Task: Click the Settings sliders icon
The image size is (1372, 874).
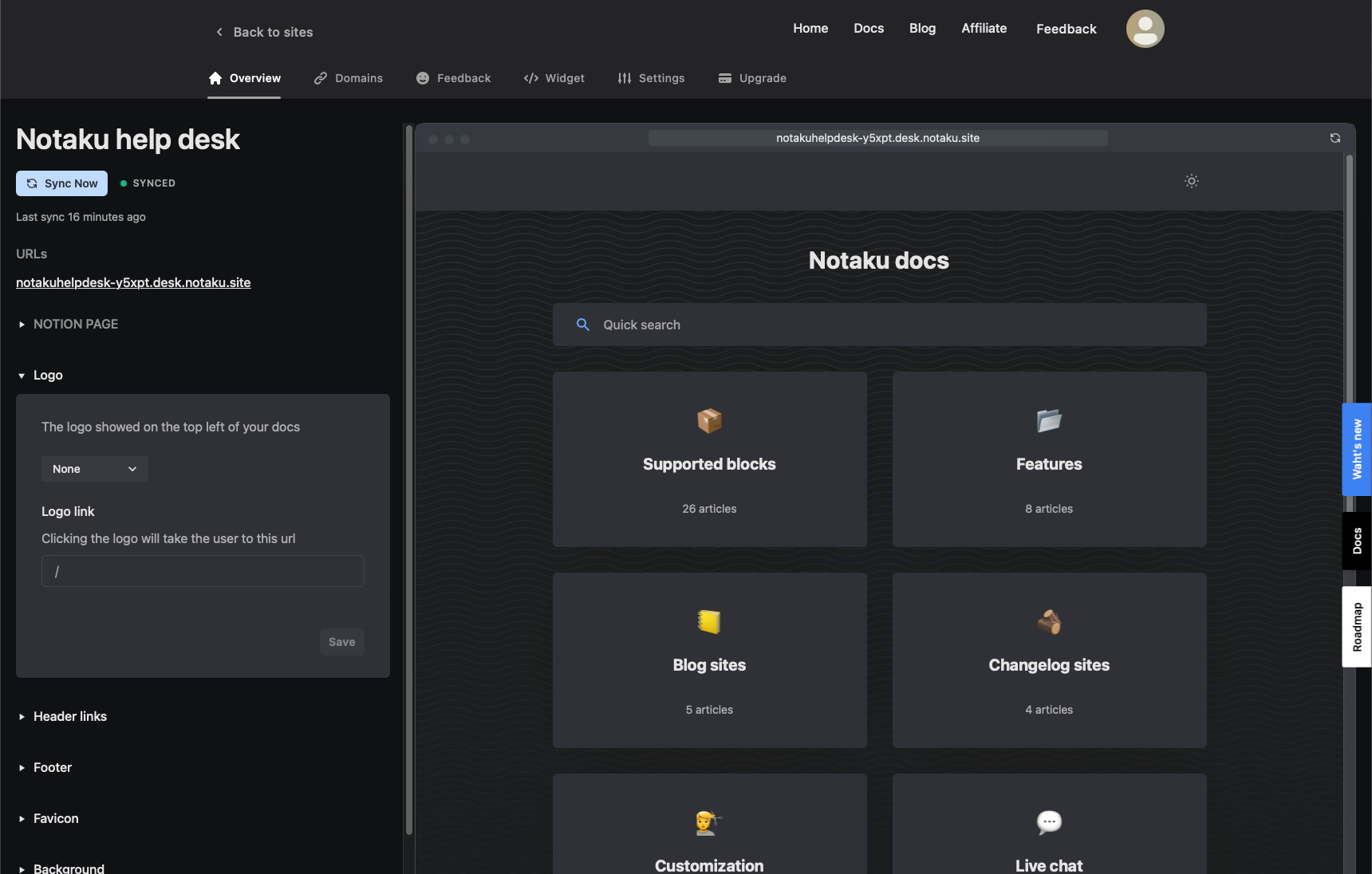Action: [x=625, y=78]
